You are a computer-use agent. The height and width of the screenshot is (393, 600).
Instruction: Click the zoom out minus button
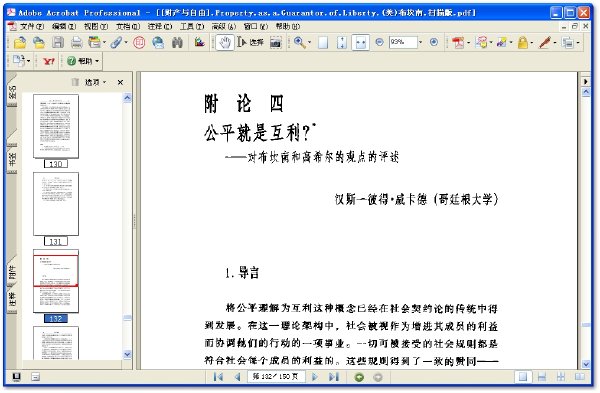[x=379, y=42]
